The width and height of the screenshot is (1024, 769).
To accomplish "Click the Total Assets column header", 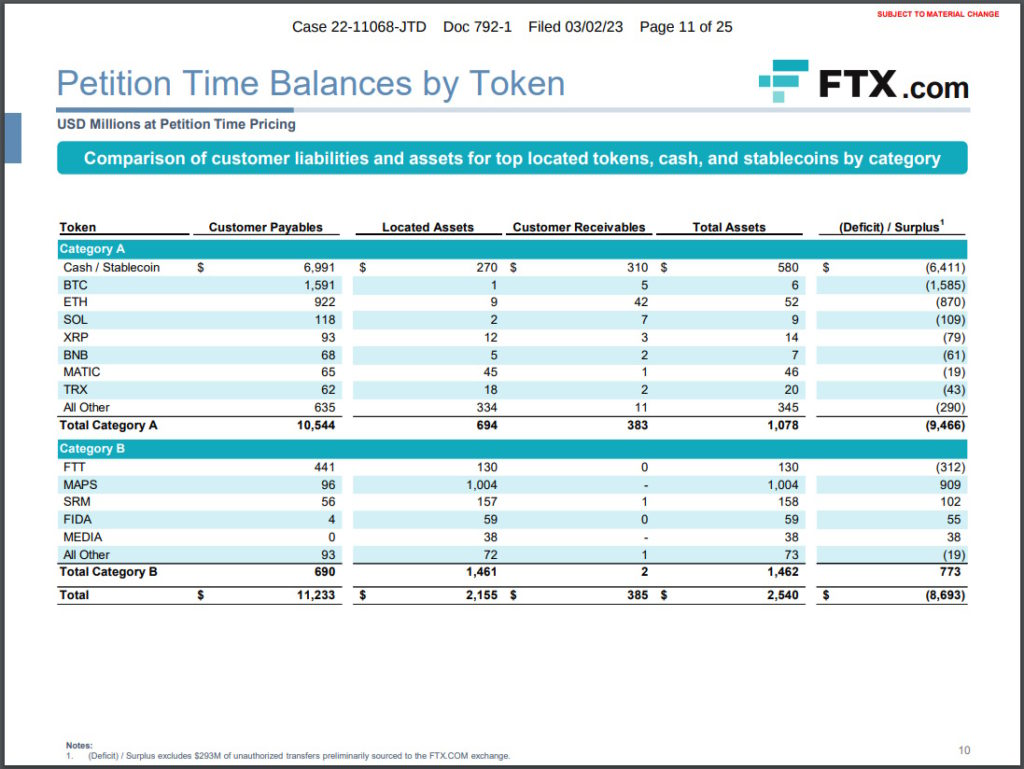I will pos(729,227).
